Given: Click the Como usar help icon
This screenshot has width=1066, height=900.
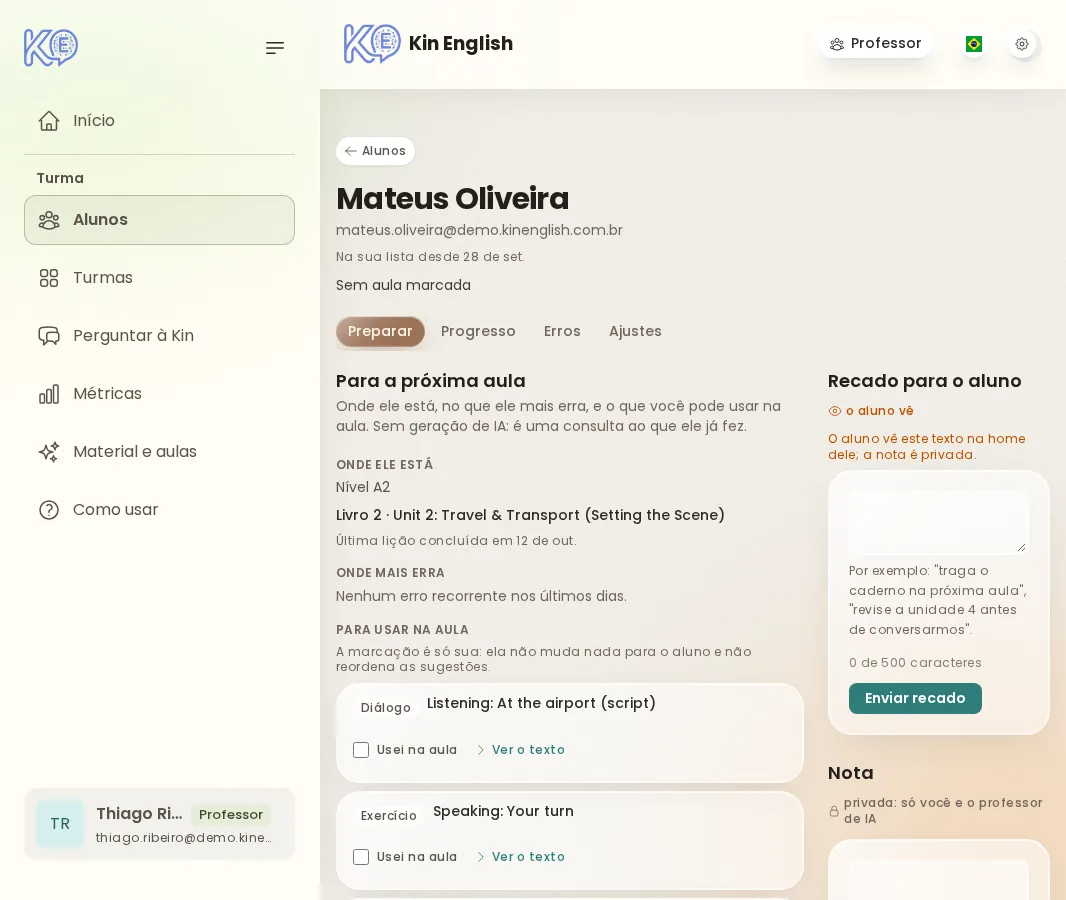Looking at the screenshot, I should [49, 510].
